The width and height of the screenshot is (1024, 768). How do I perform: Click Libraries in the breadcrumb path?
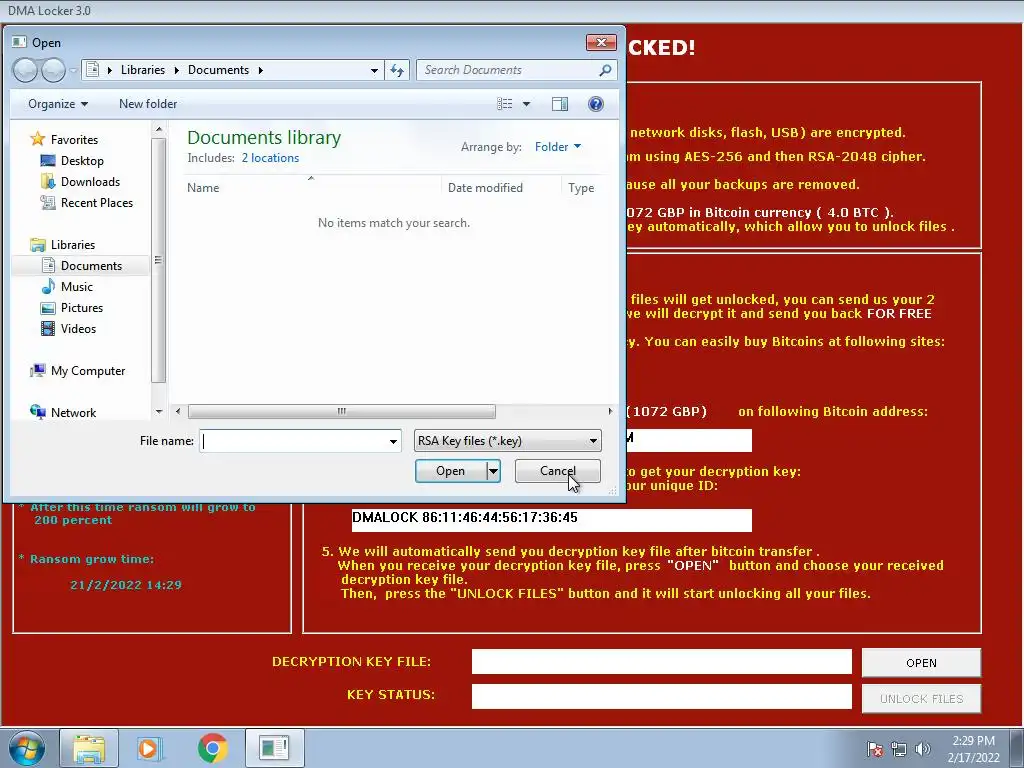143,70
